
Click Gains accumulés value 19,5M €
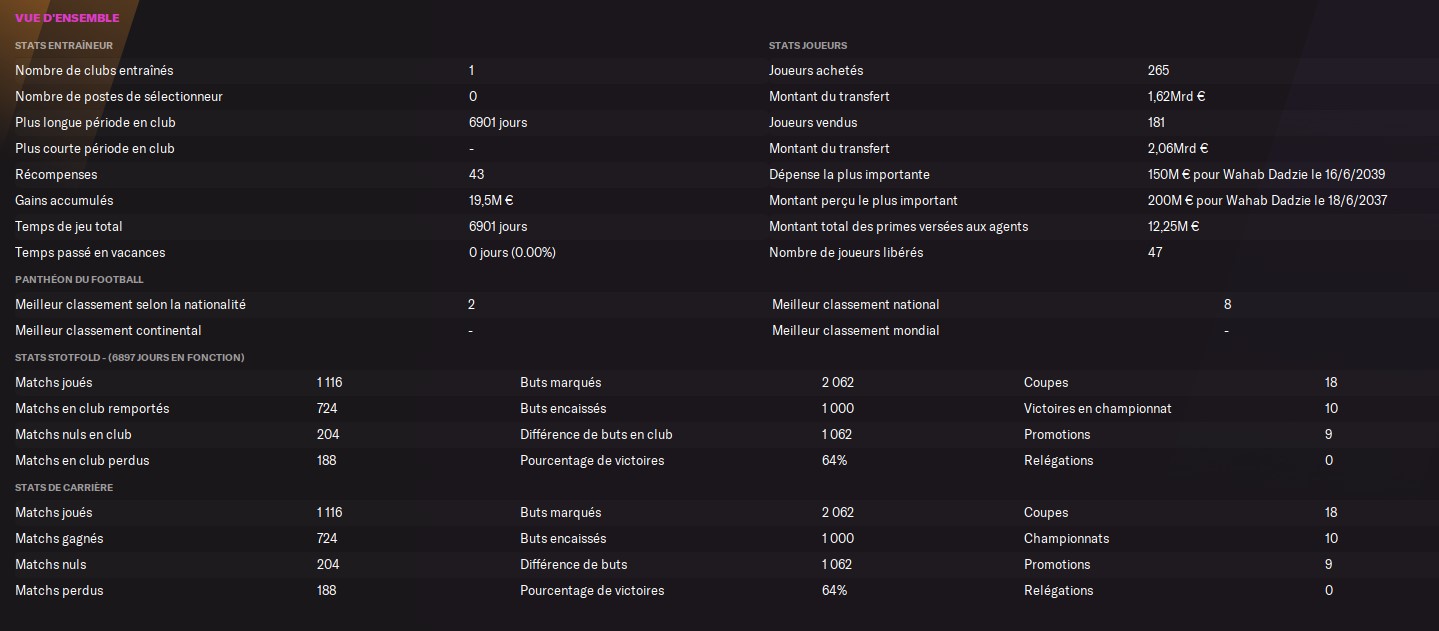tap(491, 200)
